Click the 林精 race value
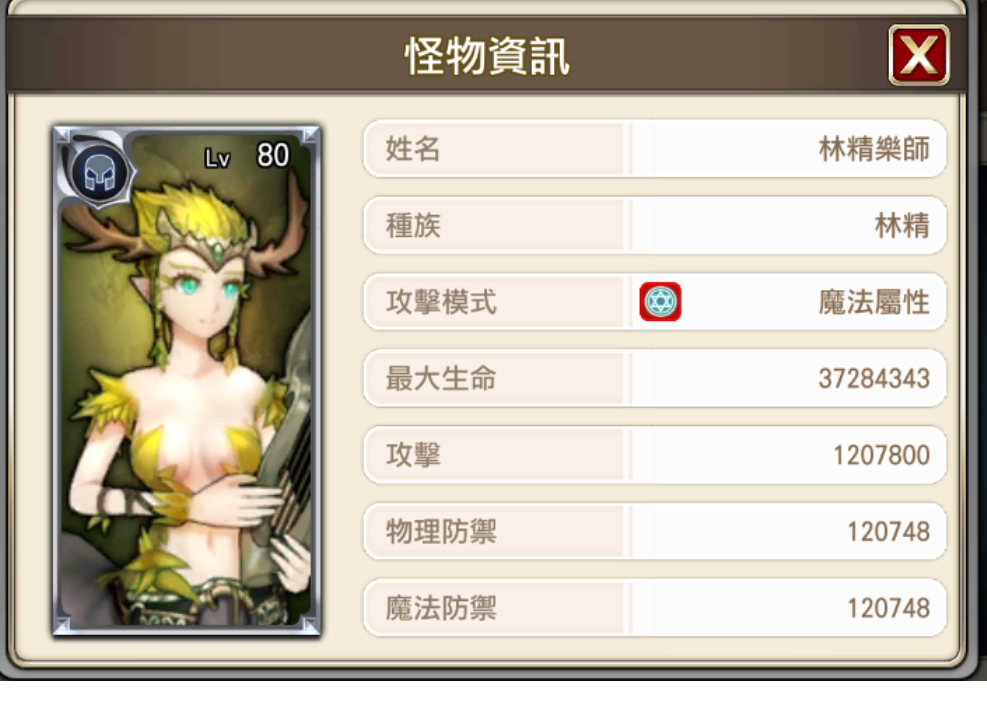Viewport: 987px width, 710px height. tap(902, 225)
